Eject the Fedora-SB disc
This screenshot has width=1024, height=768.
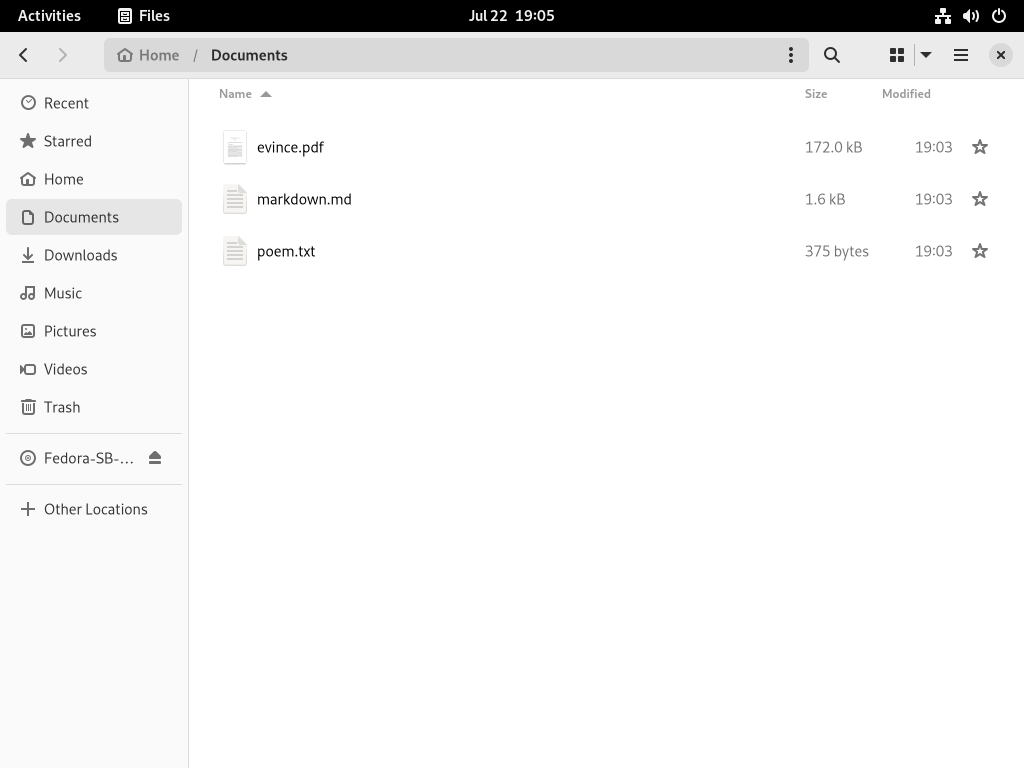[x=155, y=458]
